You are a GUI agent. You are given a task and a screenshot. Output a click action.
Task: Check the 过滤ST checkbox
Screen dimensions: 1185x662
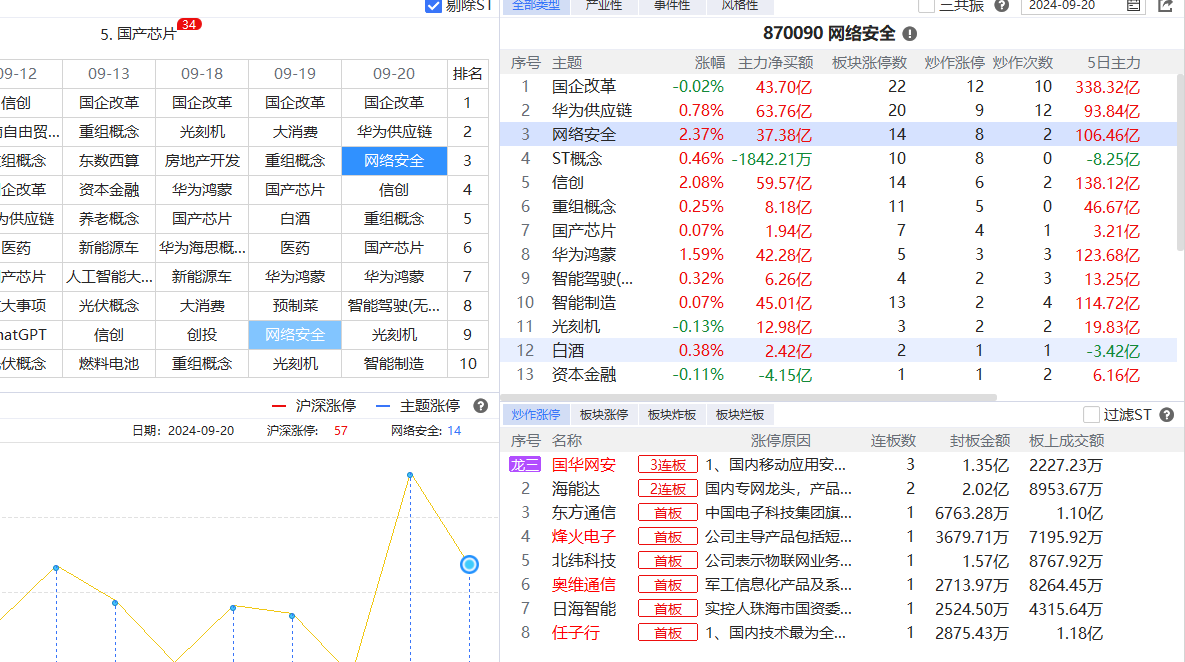[x=1091, y=414]
